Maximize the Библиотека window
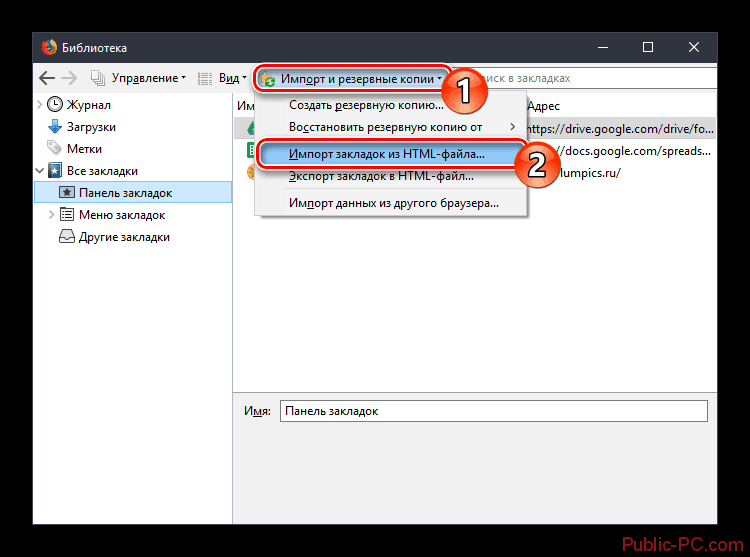Screen dimensions: 750x557 point(648,47)
